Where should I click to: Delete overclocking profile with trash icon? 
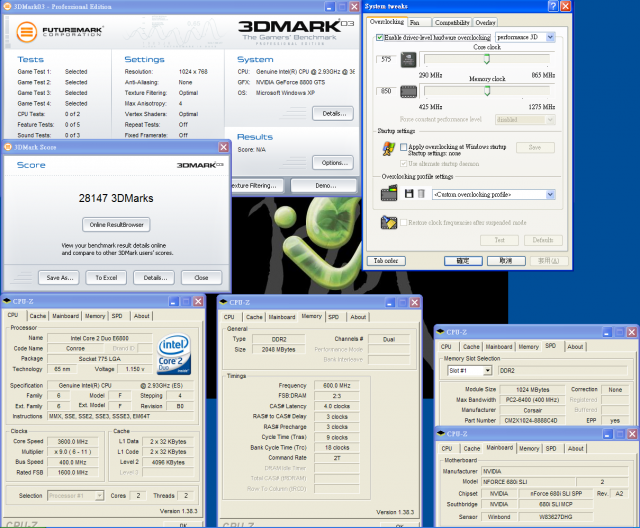(x=421, y=193)
